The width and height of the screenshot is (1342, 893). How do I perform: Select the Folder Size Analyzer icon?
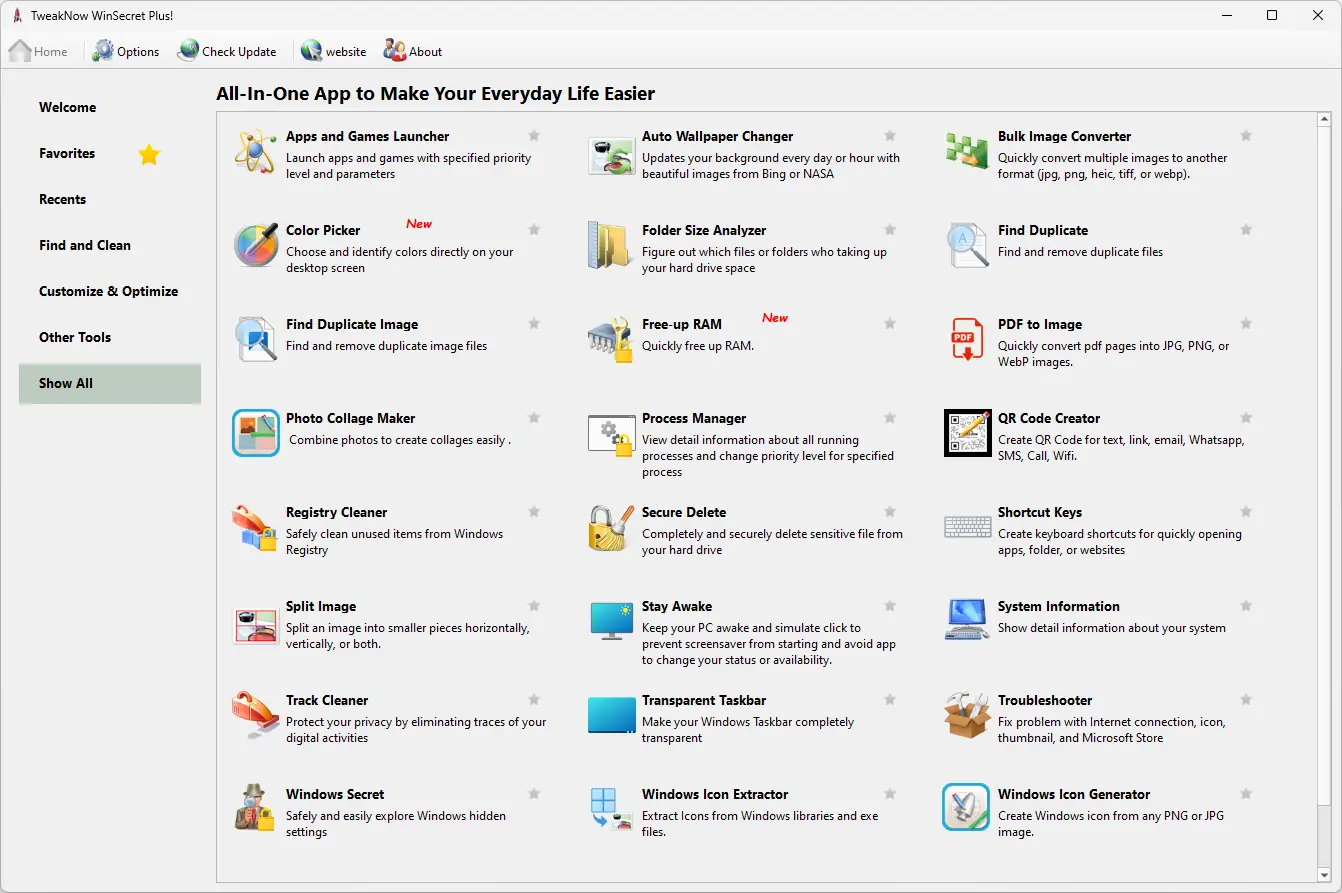click(x=611, y=246)
